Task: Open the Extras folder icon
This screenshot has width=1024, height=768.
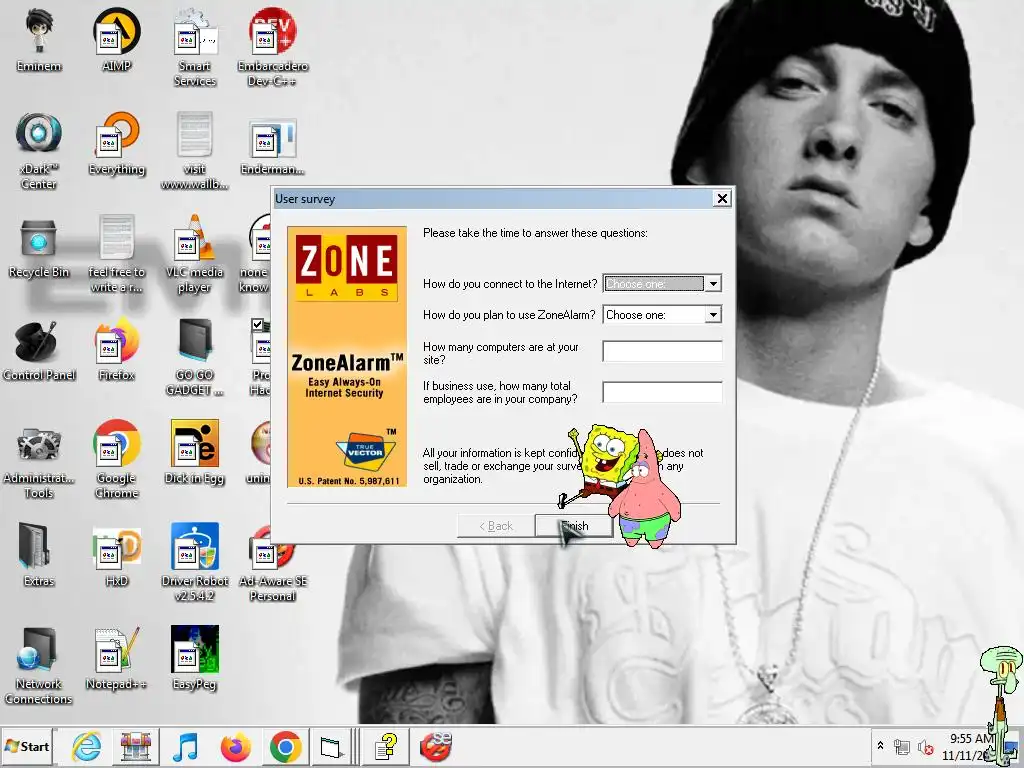Action: [x=39, y=555]
